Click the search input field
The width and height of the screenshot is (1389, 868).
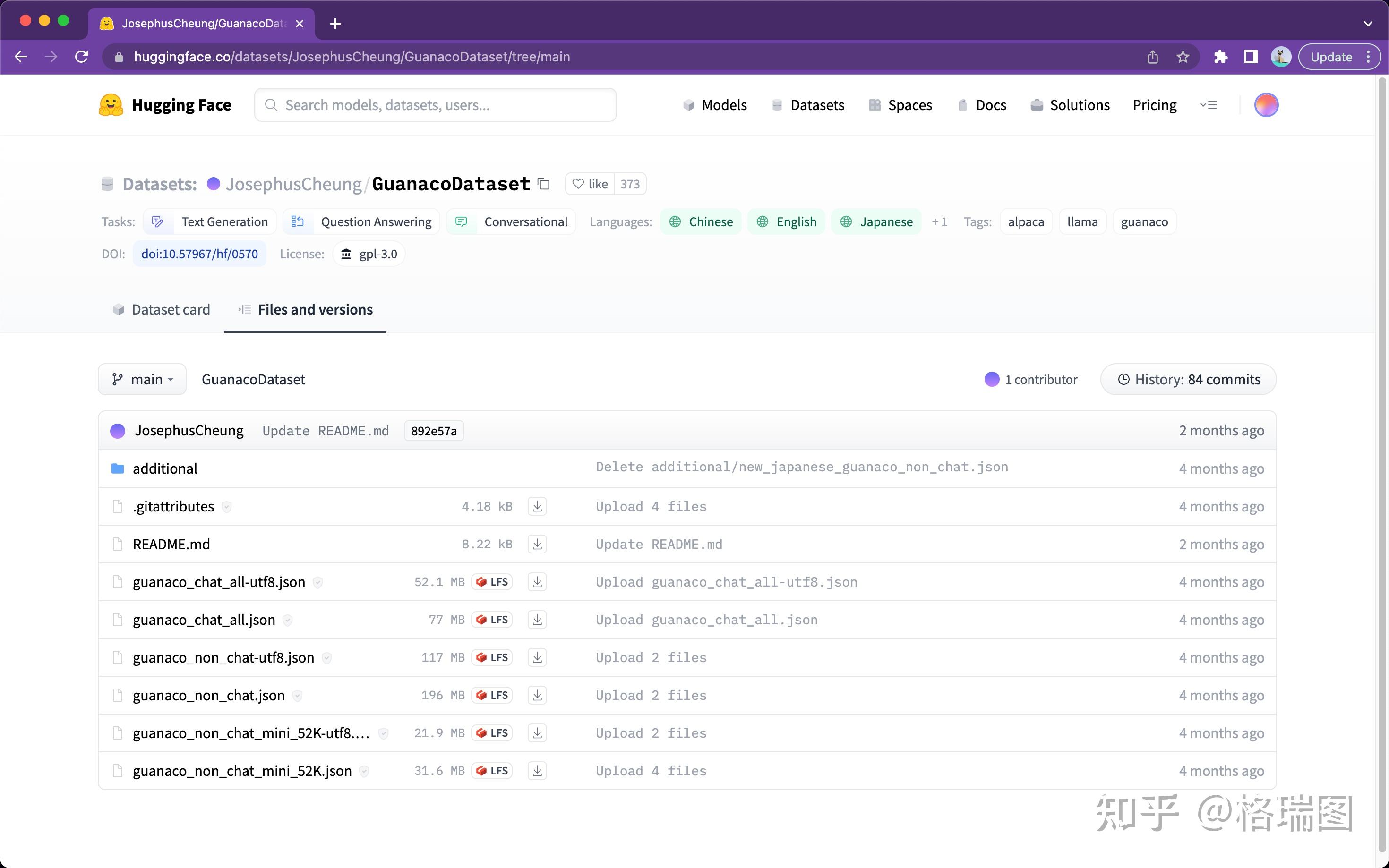435,104
